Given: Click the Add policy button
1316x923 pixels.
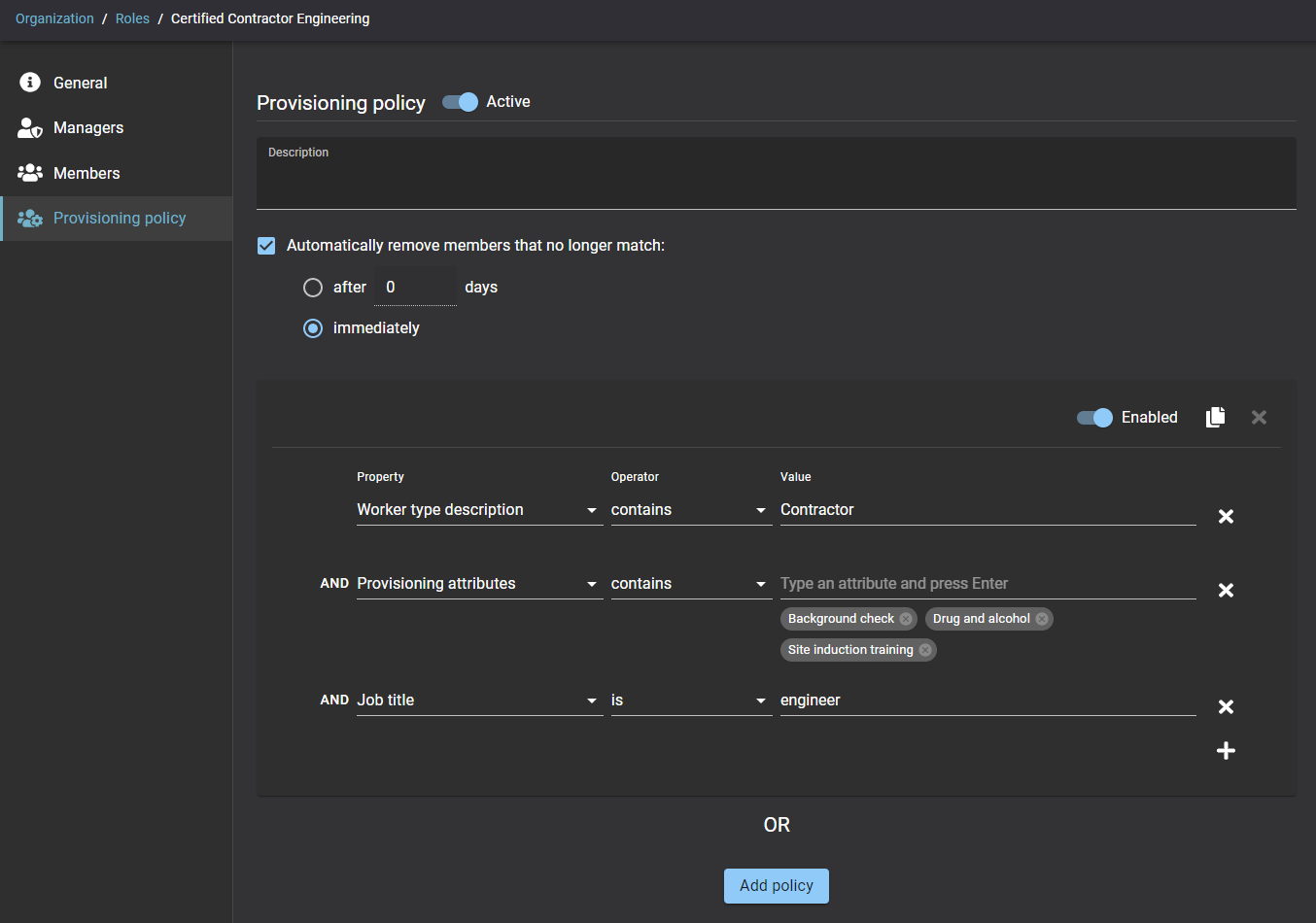Looking at the screenshot, I should (776, 886).
